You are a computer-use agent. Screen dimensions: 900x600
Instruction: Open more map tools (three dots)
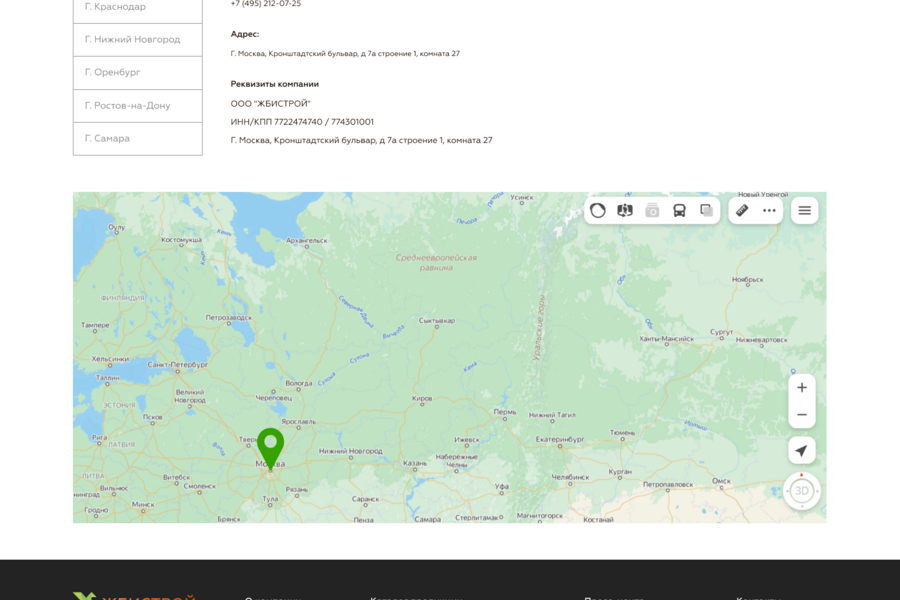tap(769, 210)
